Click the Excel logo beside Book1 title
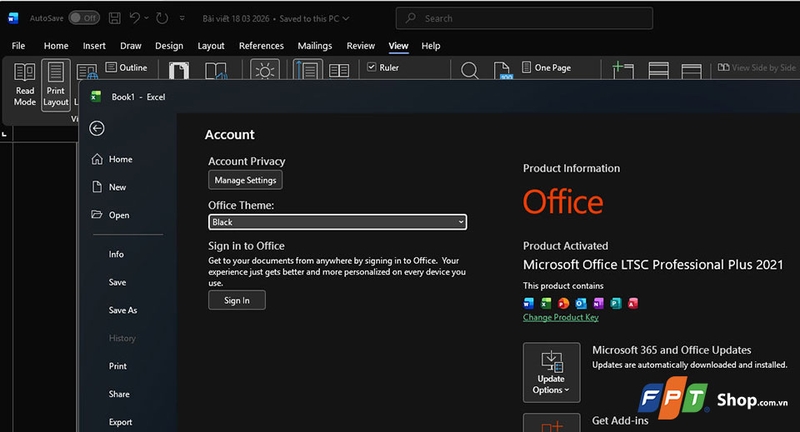Screen dimensions: 800x432 pyautogui.click(x=95, y=96)
